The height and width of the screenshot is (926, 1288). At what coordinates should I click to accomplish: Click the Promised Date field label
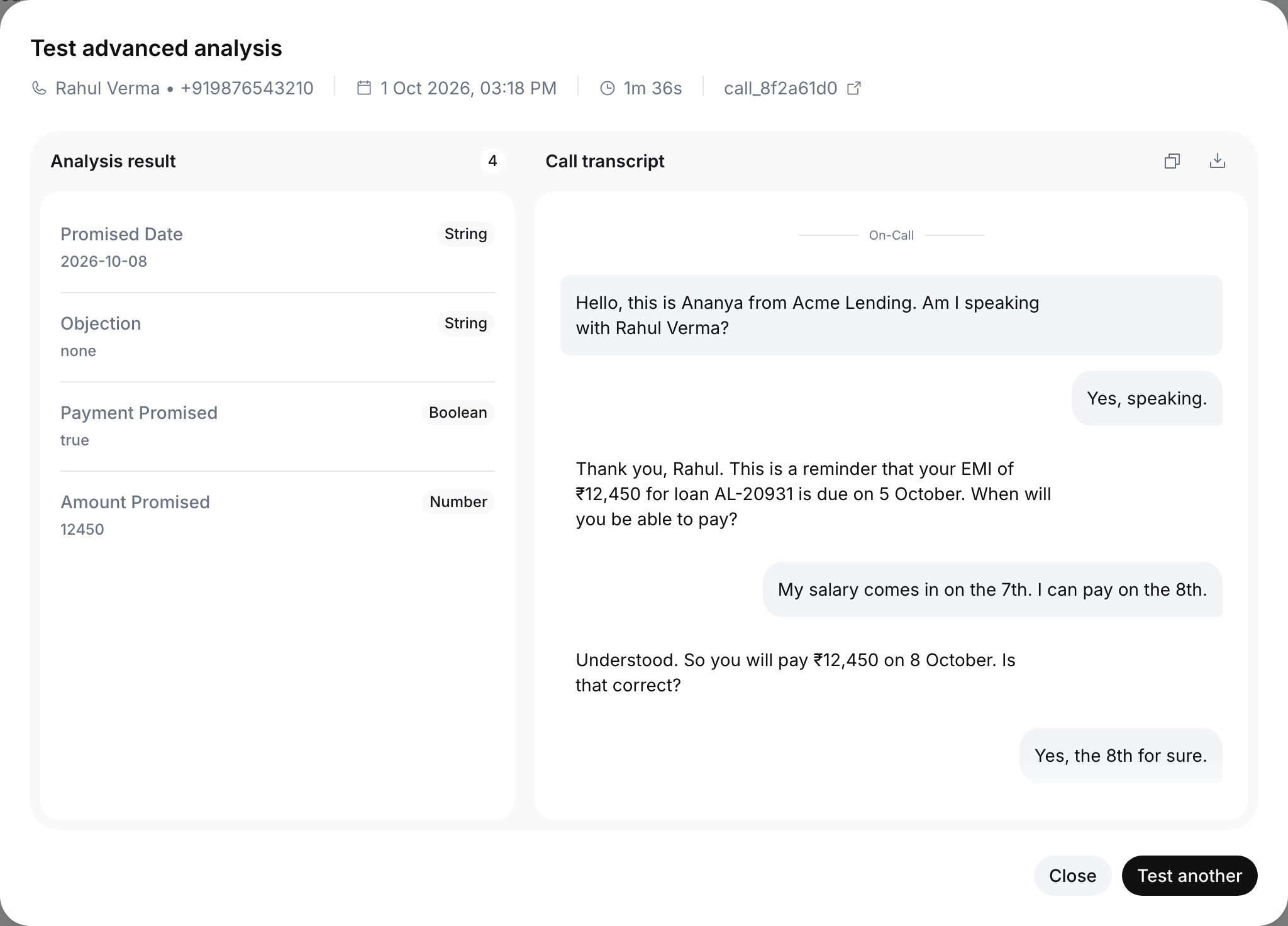121,234
